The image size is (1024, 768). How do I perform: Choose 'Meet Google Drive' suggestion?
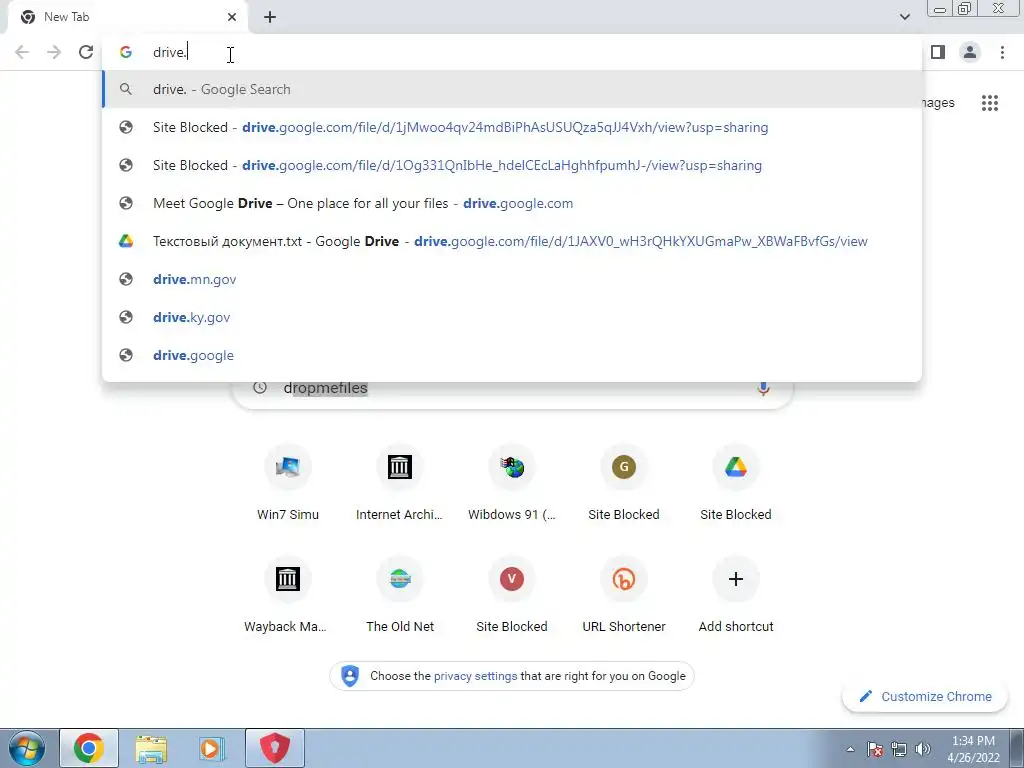tap(512, 203)
